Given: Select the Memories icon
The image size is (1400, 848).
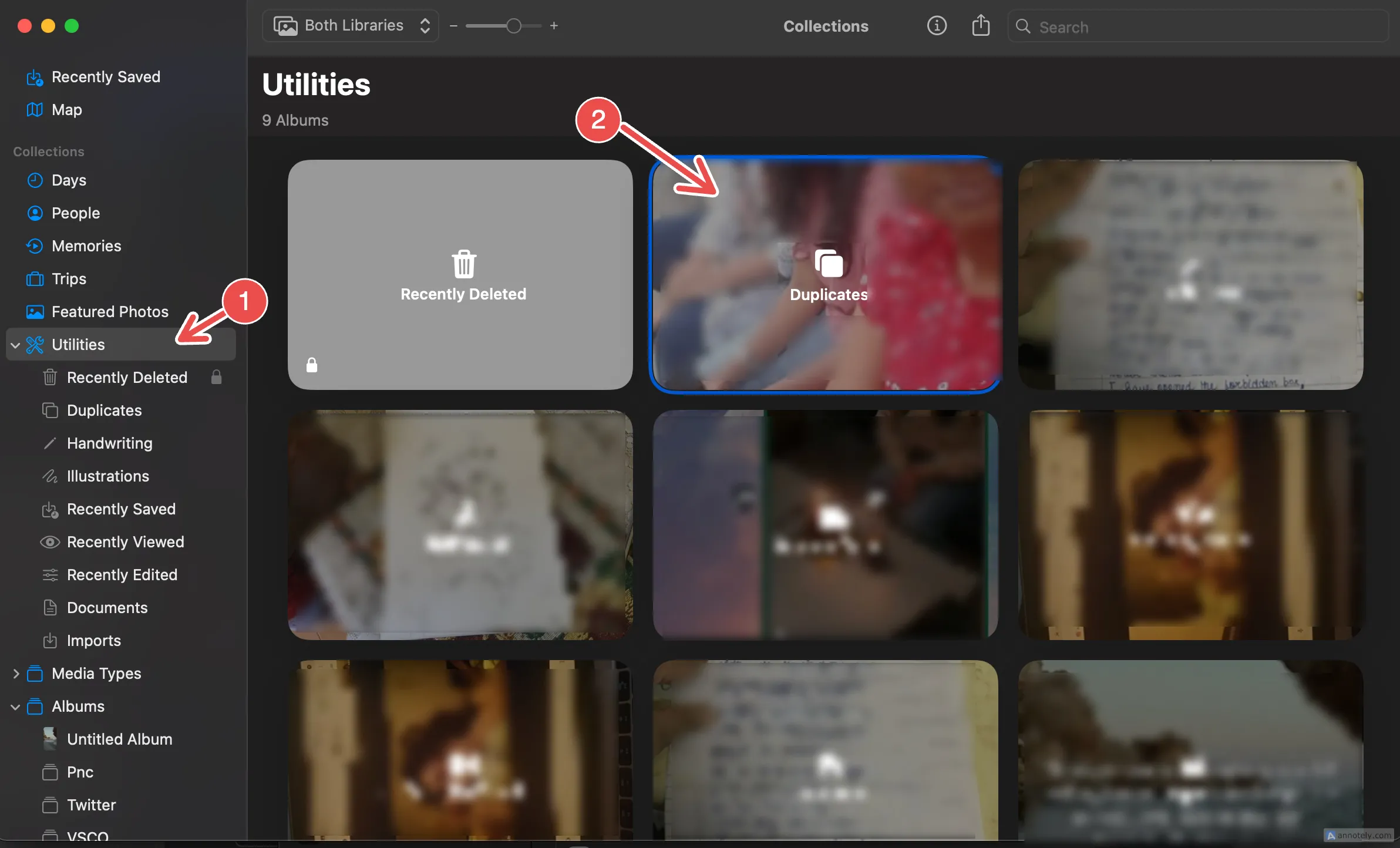Looking at the screenshot, I should [x=35, y=246].
